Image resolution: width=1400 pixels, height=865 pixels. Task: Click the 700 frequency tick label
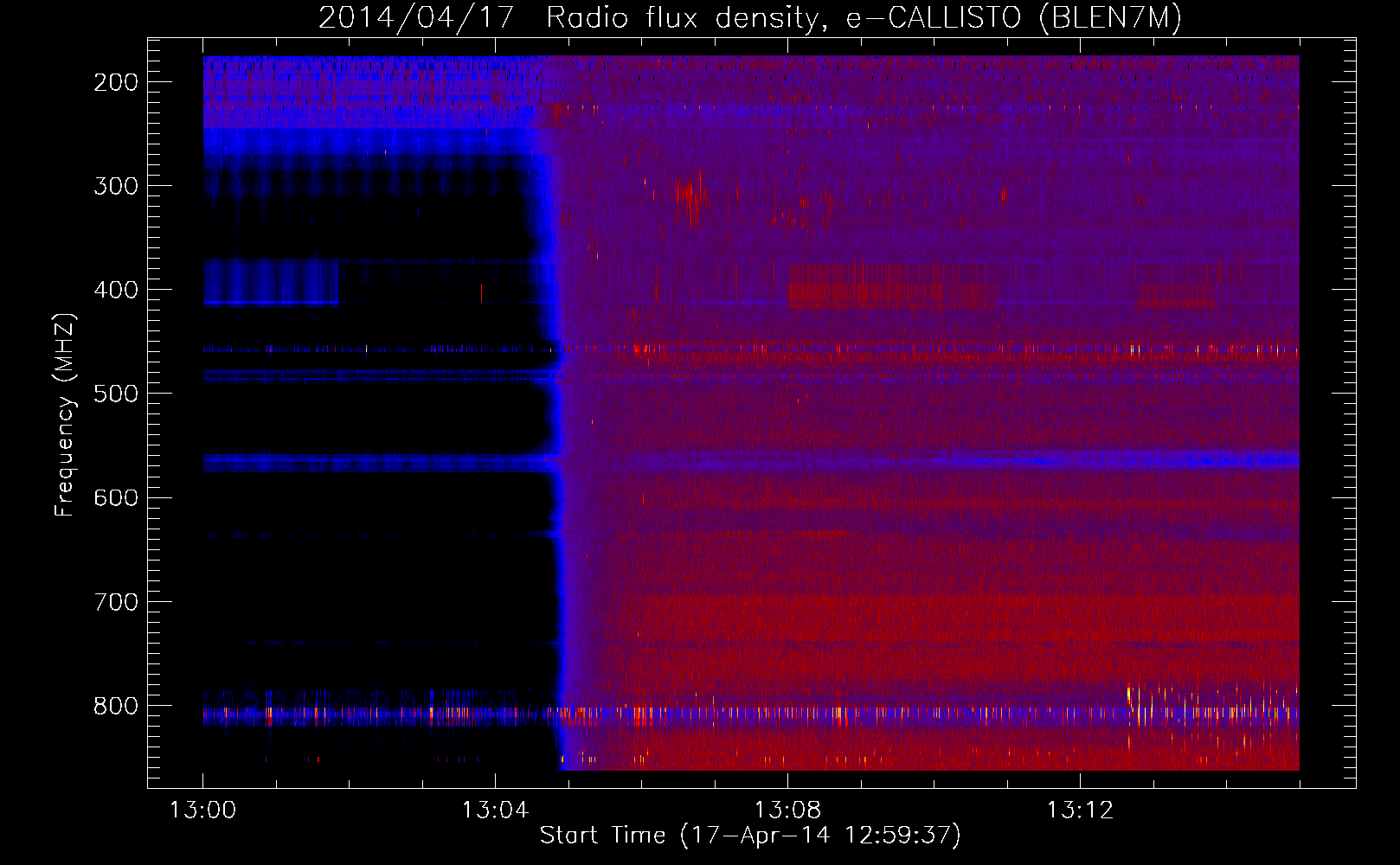tap(116, 601)
